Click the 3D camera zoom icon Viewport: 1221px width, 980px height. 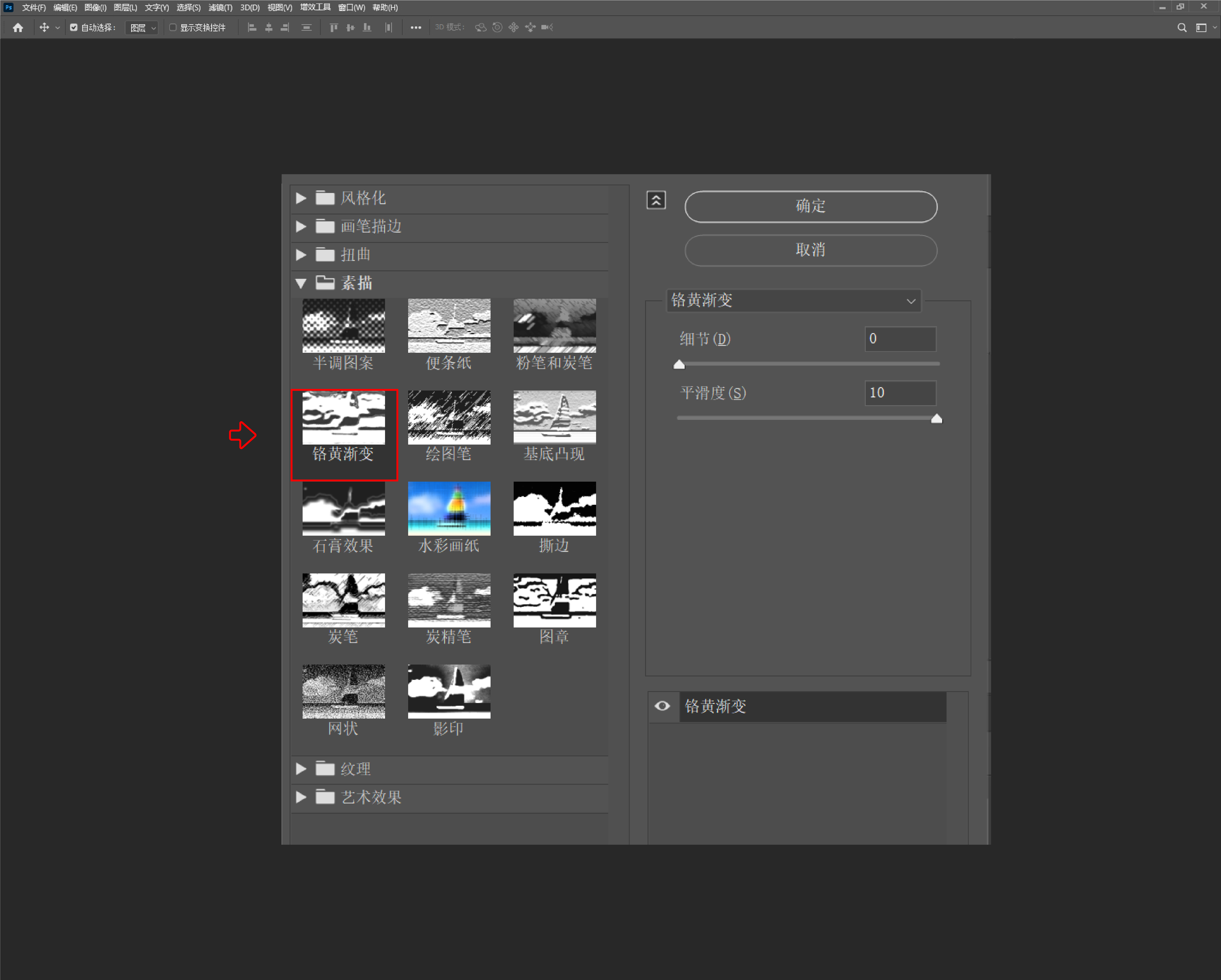(547, 27)
